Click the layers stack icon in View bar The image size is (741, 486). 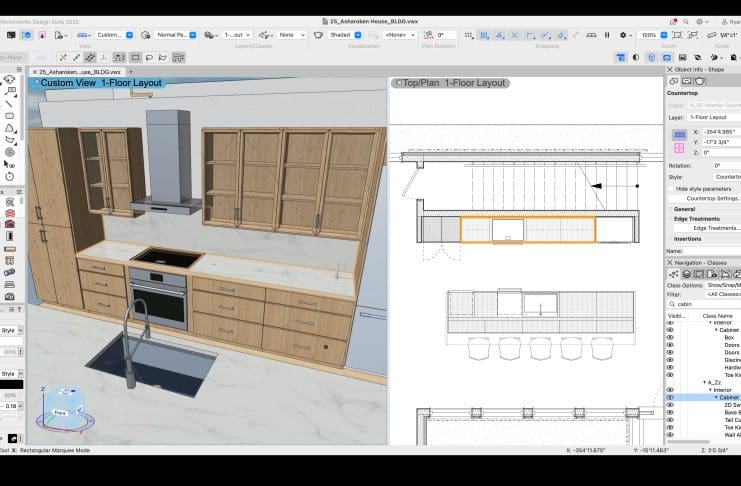(209, 34)
